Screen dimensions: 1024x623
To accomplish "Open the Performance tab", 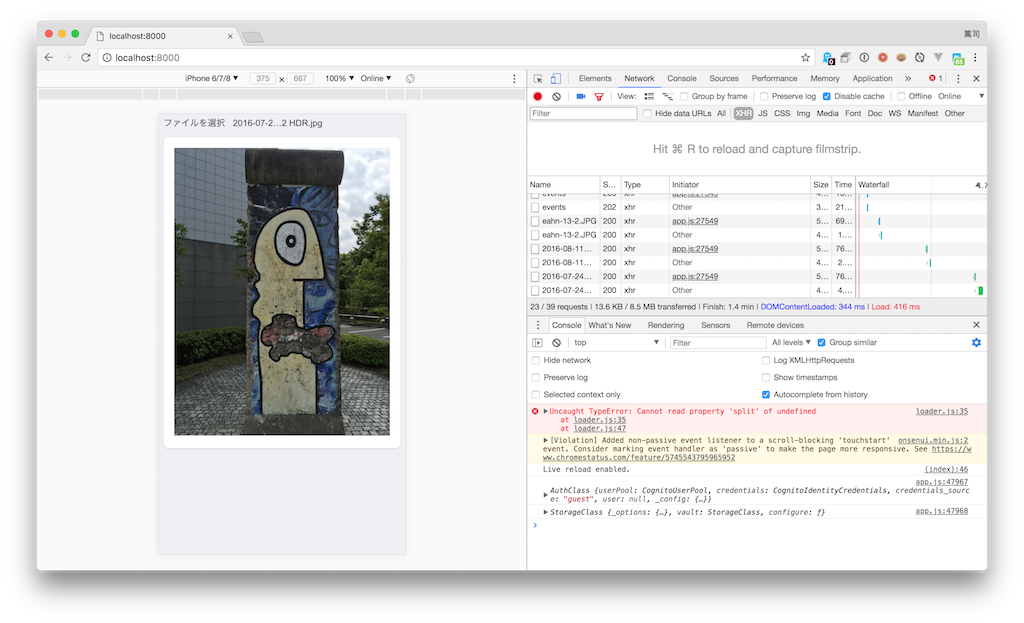I will (x=774, y=78).
